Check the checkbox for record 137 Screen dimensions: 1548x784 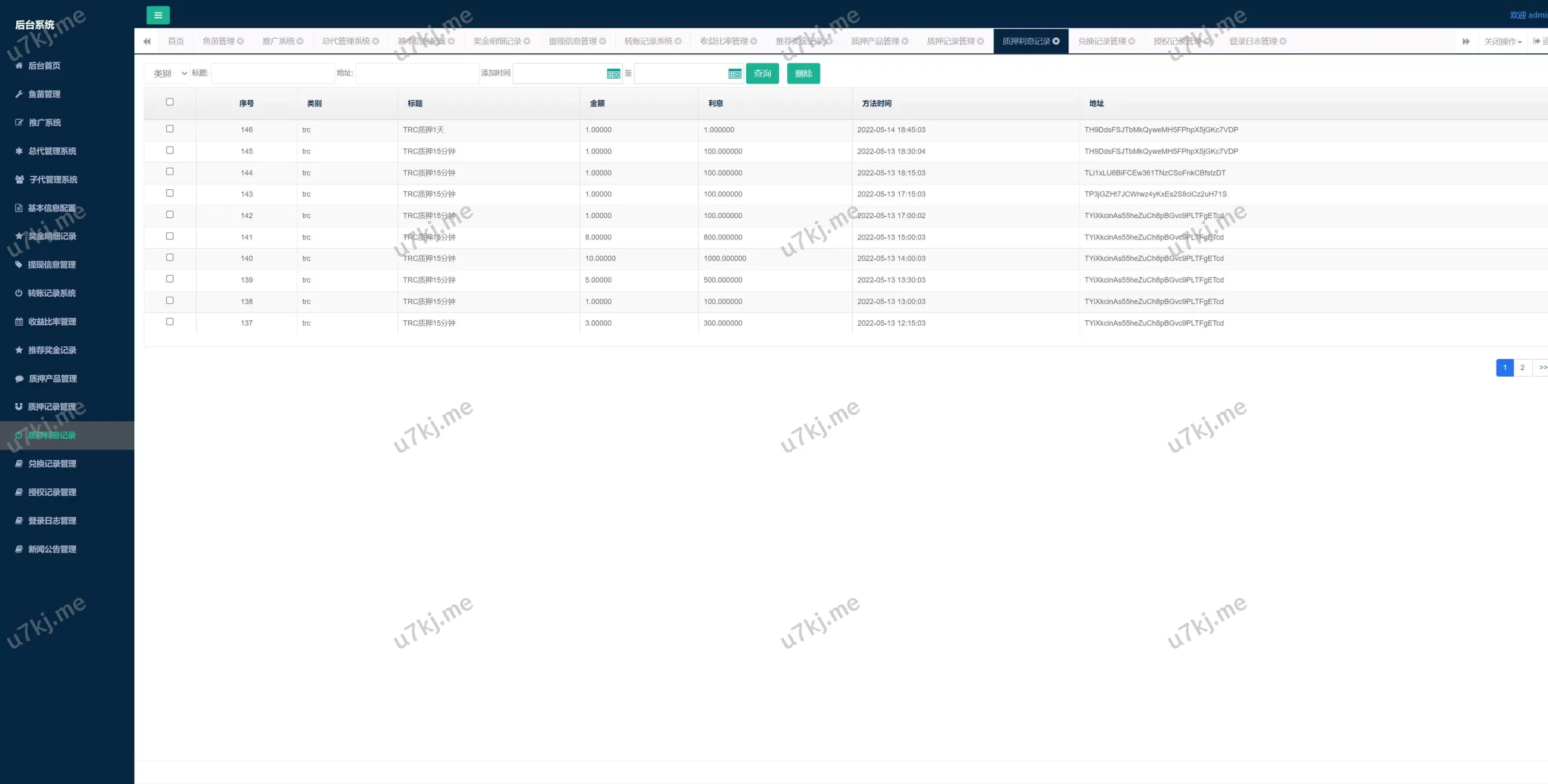click(170, 322)
